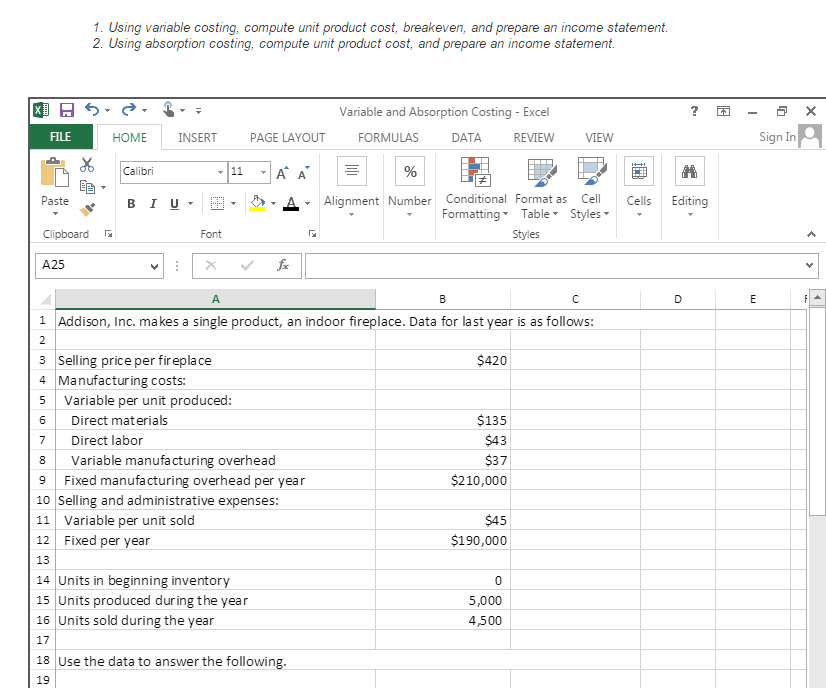Switch to the DATA ribbon tab
The width and height of the screenshot is (826, 688).
[x=465, y=137]
